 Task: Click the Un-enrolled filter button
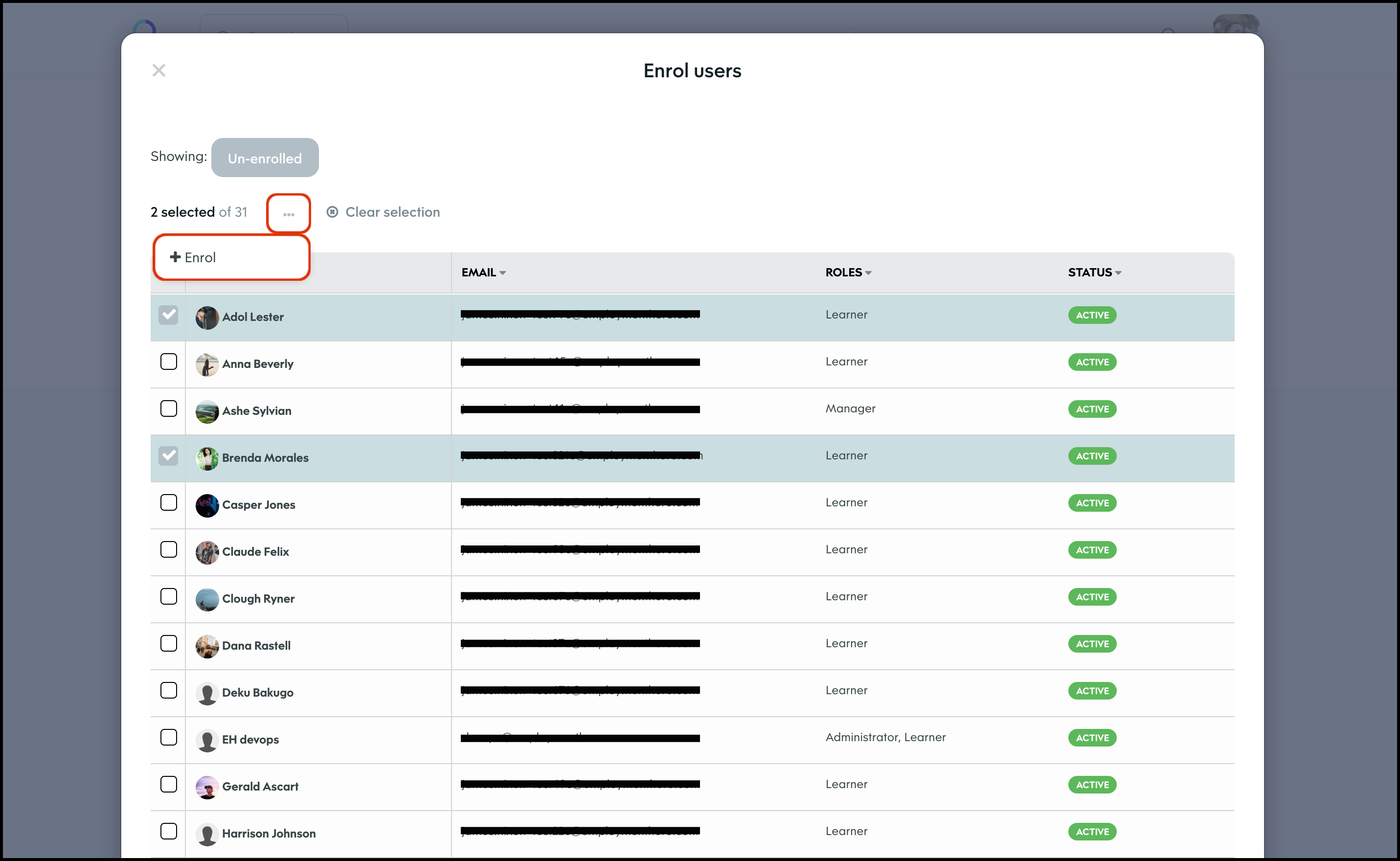[x=265, y=158]
